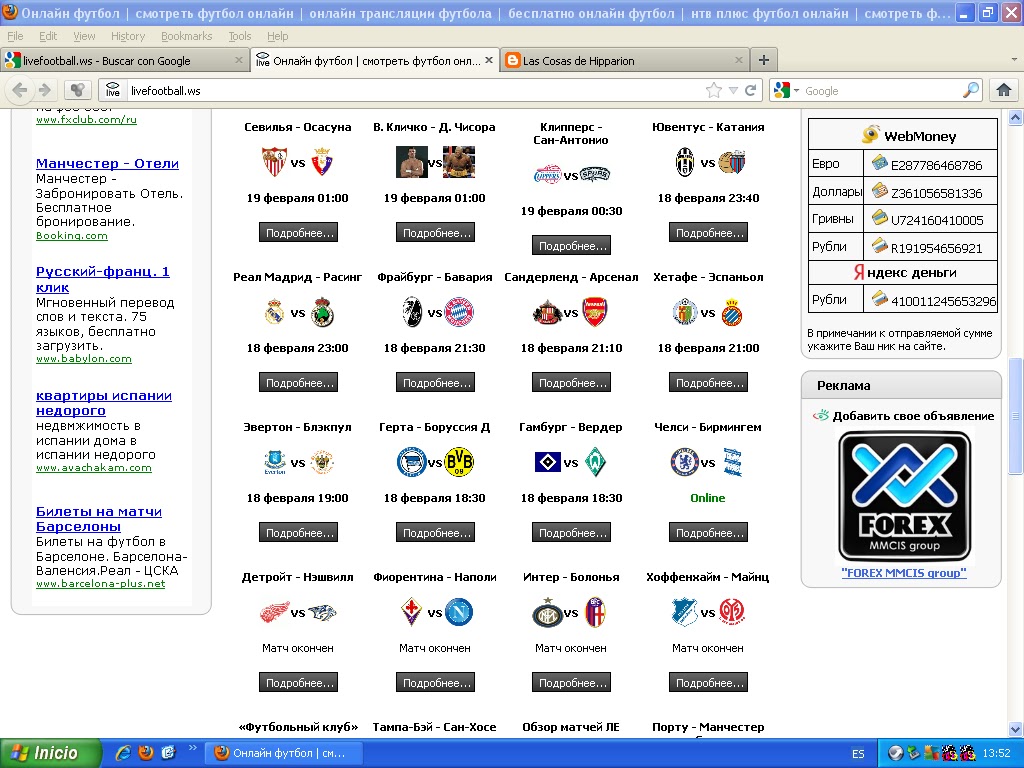
Task: Click Подробнее for Интер - Болонья
Action: (x=571, y=682)
